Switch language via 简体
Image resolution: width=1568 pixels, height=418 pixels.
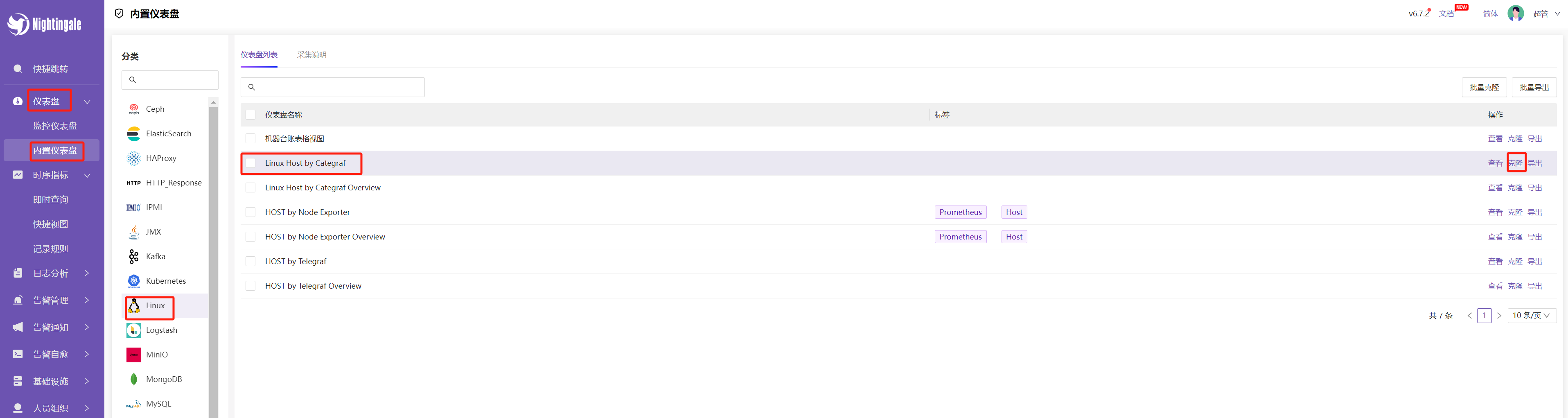point(1490,14)
